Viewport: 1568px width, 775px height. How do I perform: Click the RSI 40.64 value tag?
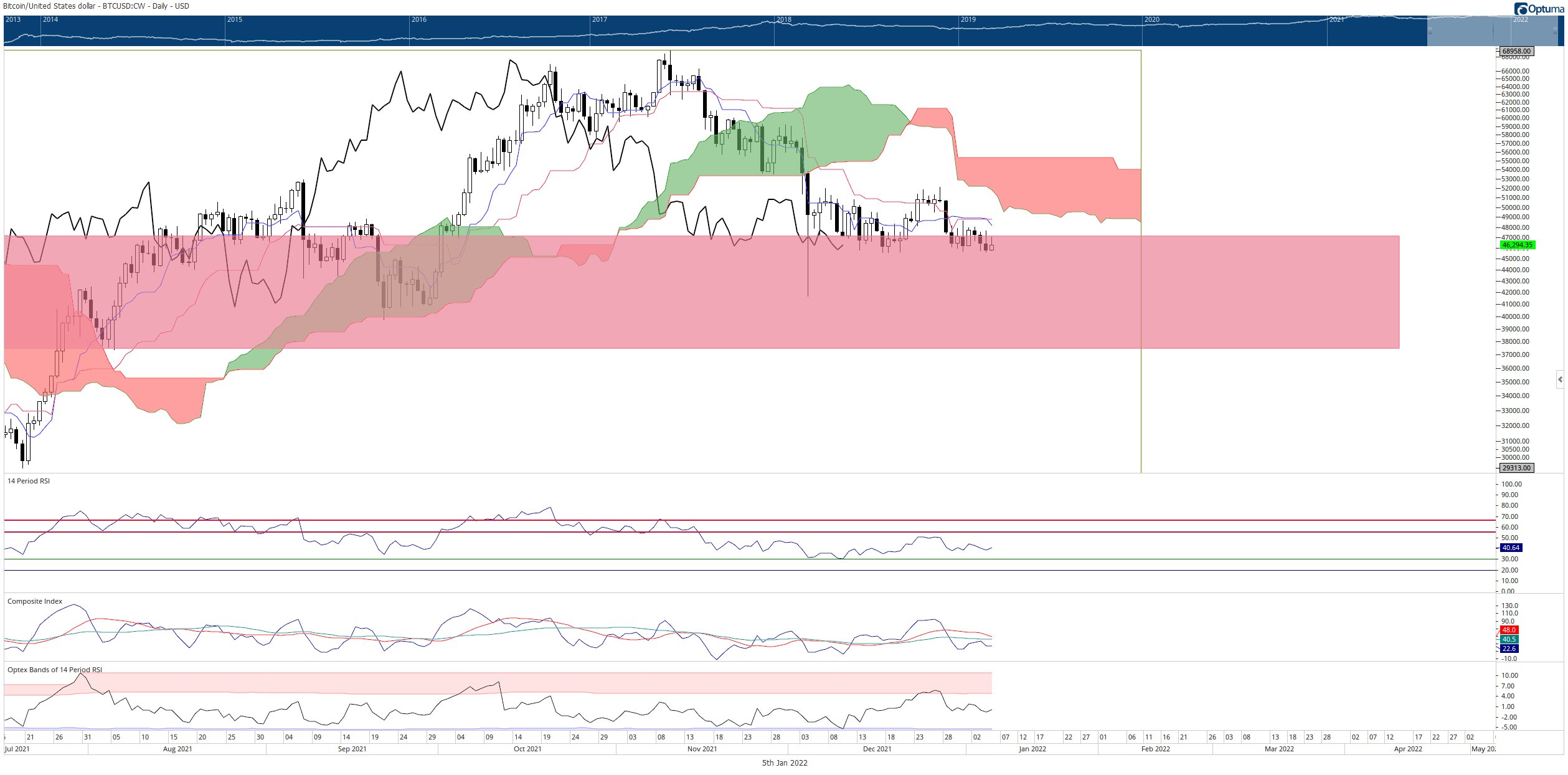1511,548
